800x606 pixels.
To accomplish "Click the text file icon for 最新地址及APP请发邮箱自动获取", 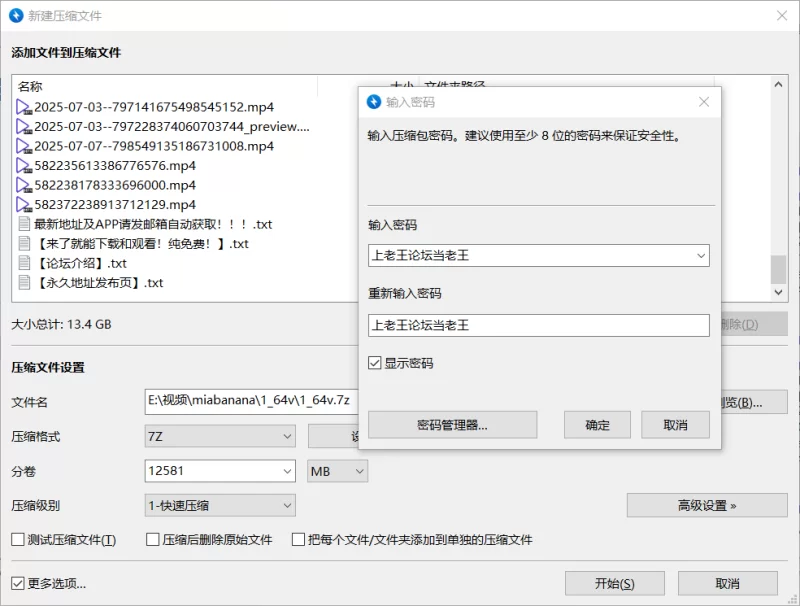I will 24,224.
